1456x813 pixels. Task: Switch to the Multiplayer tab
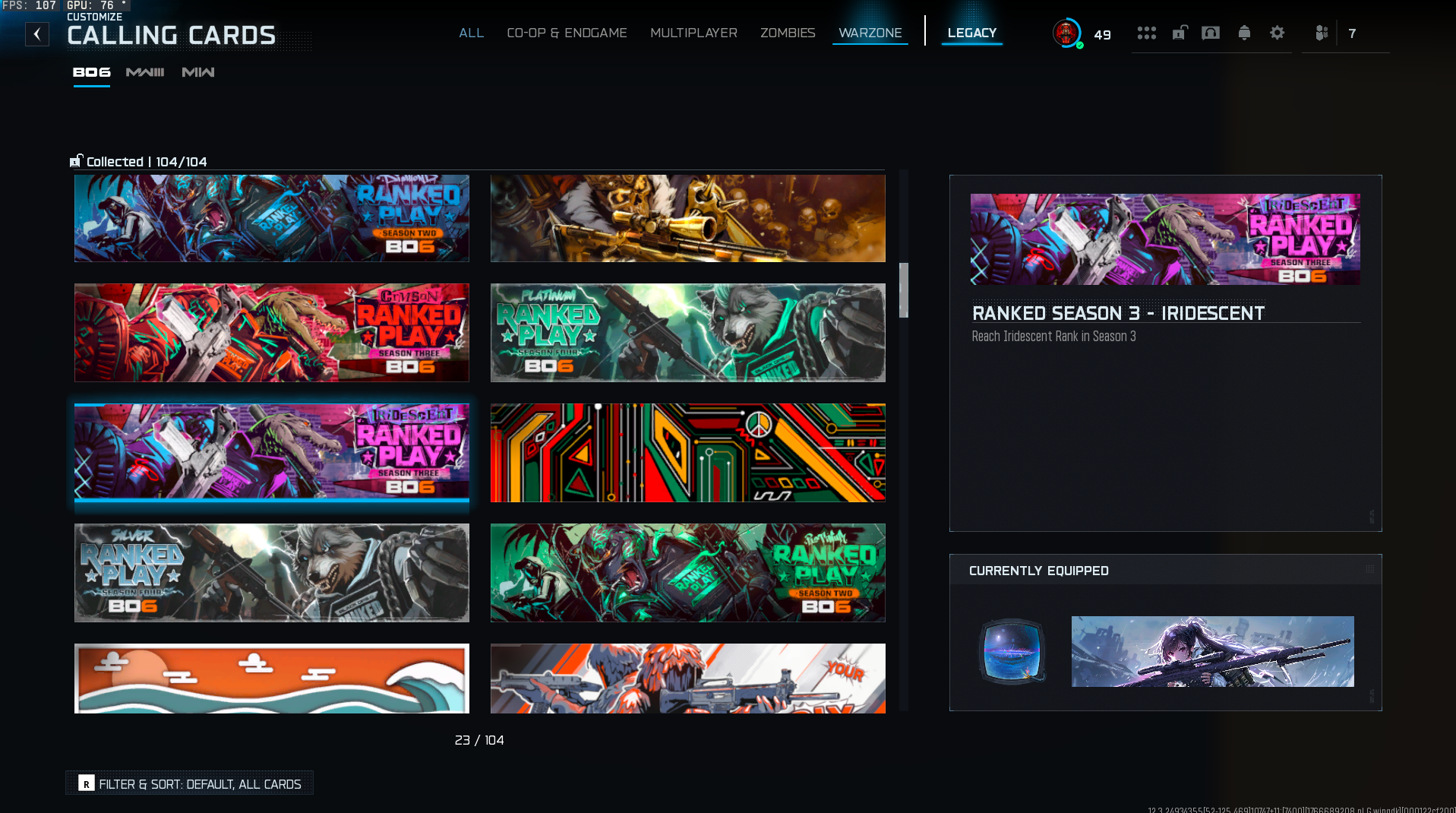[x=693, y=33]
